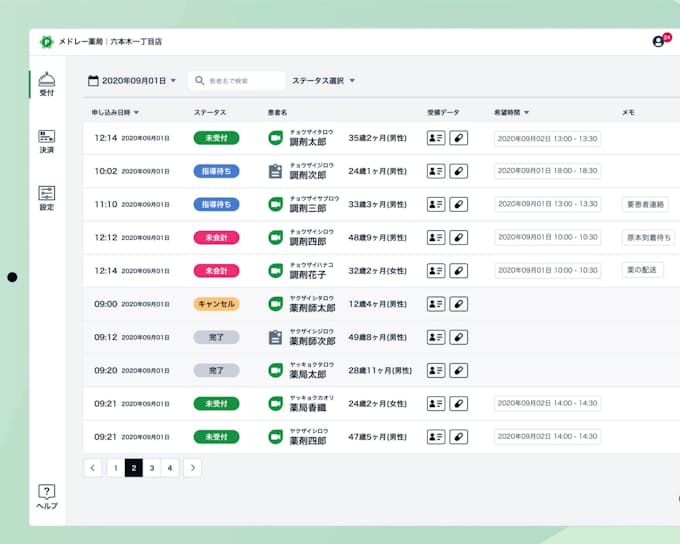Sort by 申し込み日時 column arrow
Image resolution: width=680 pixels, height=544 pixels.
(136, 113)
